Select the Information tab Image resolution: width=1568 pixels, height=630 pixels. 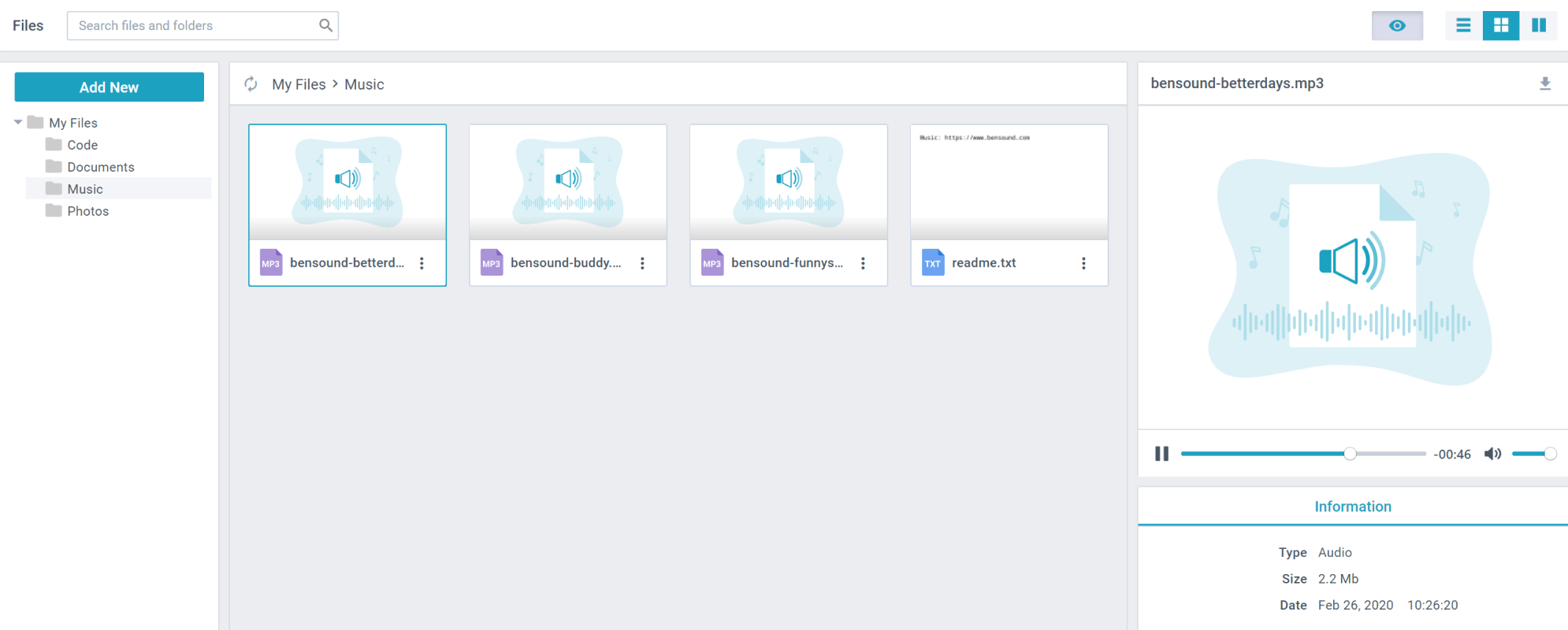click(x=1352, y=506)
